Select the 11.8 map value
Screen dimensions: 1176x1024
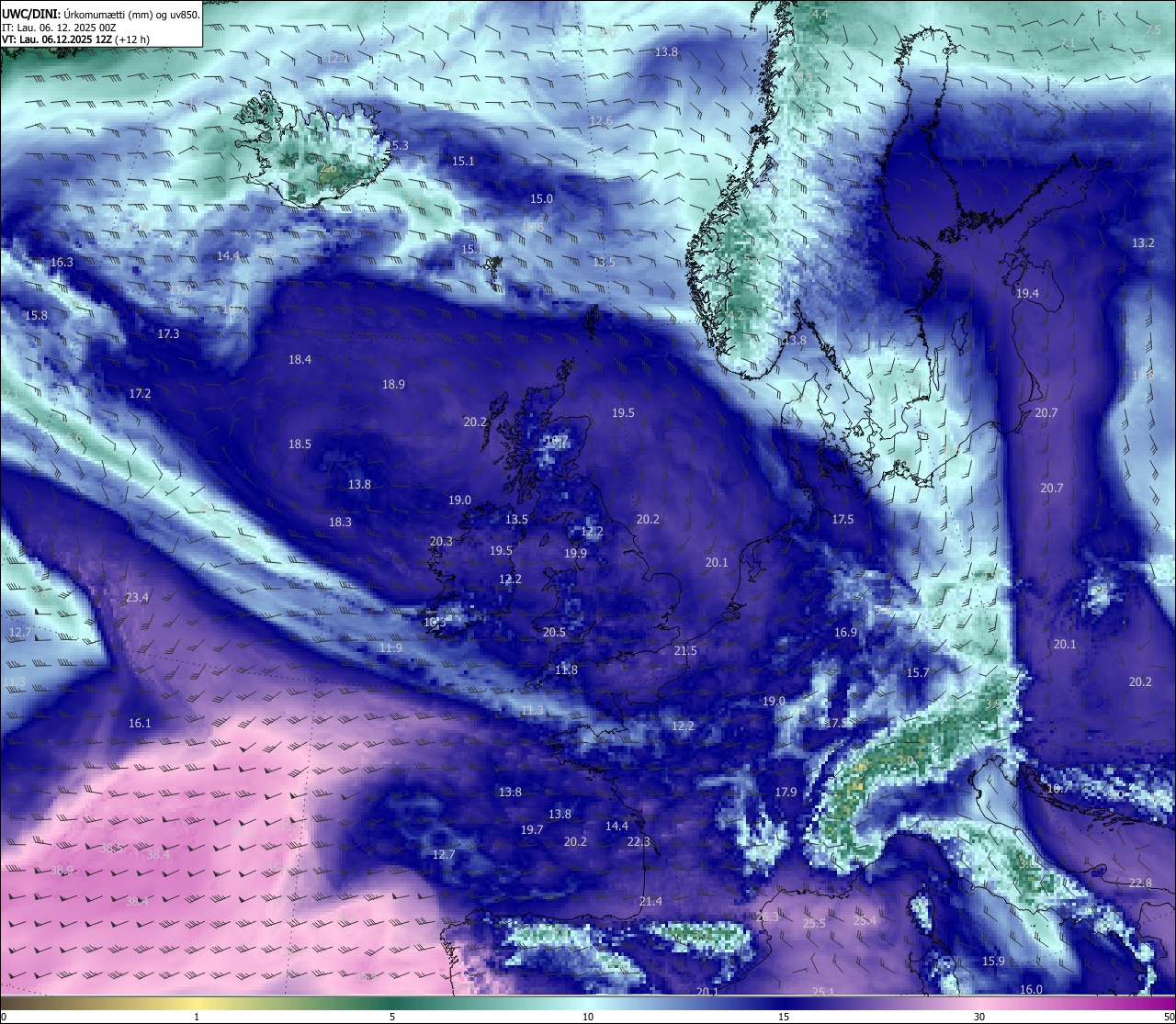pos(567,670)
